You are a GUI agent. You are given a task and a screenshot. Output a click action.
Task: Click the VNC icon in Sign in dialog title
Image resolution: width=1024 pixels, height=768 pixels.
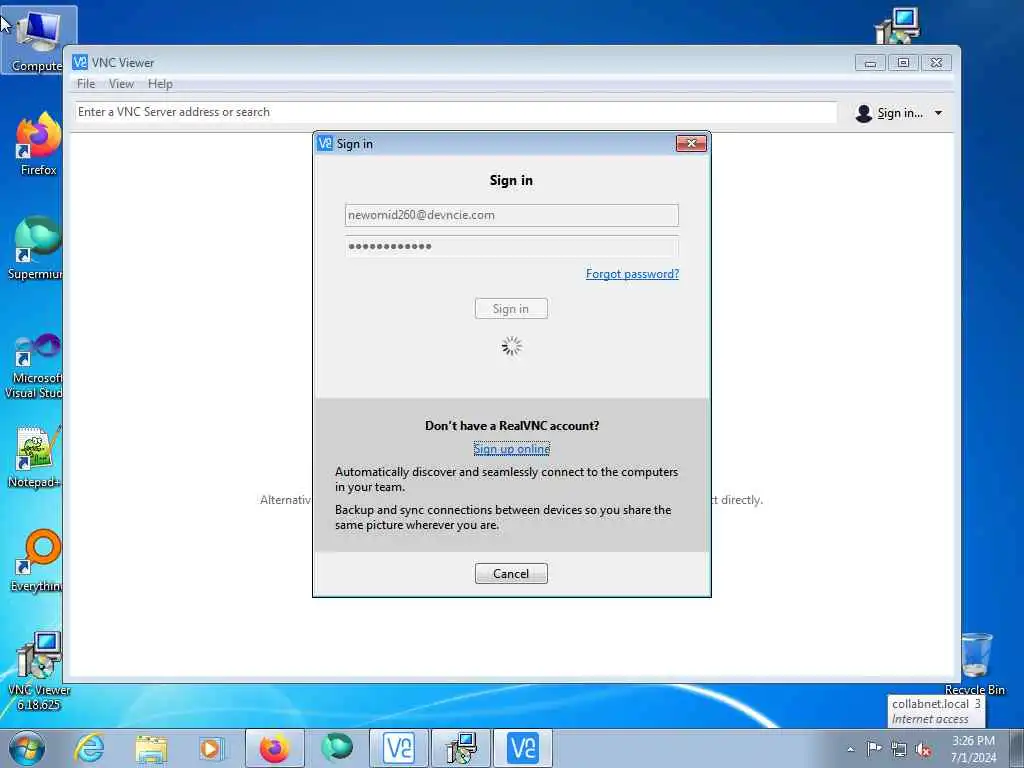point(325,143)
